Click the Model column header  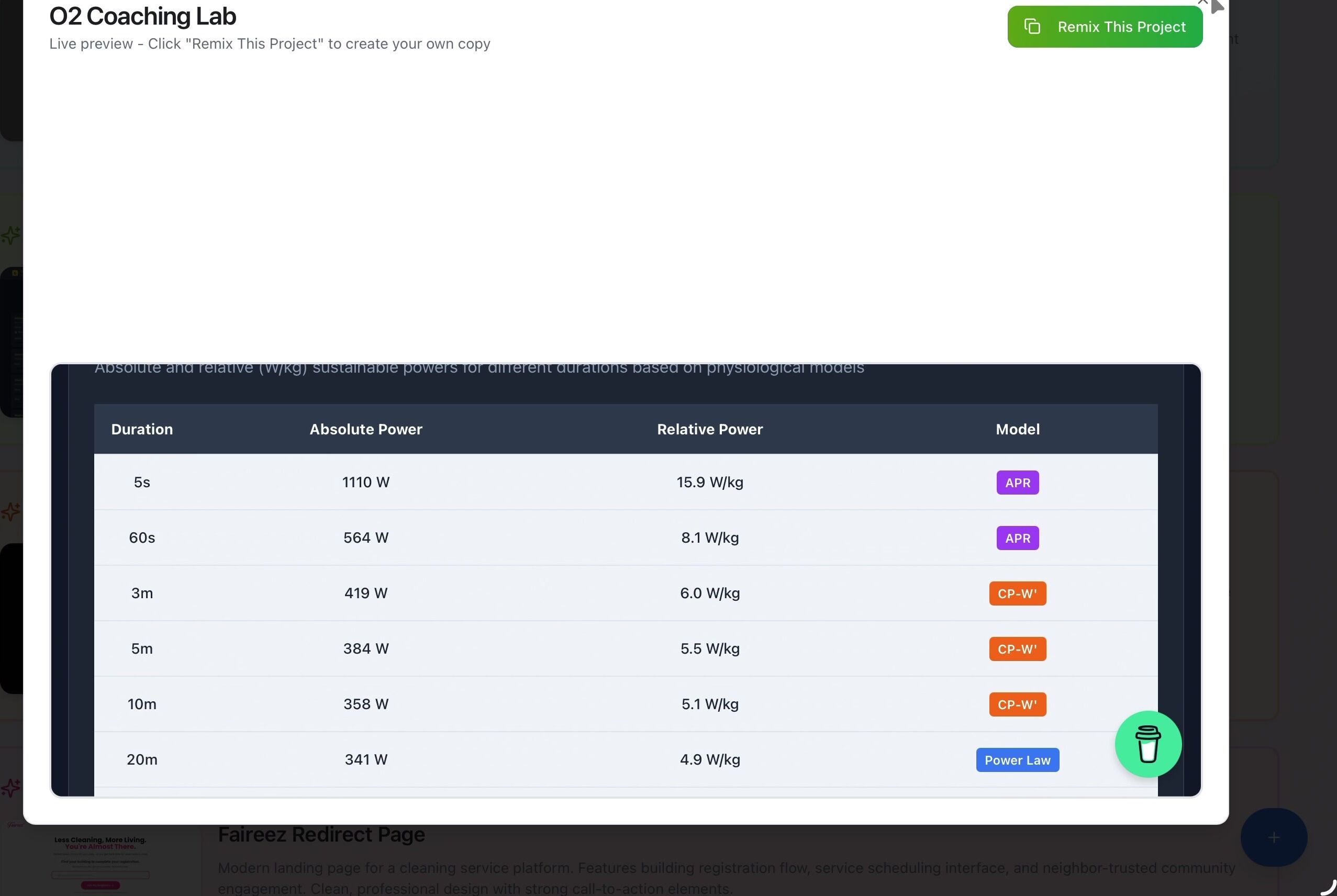click(x=1017, y=429)
